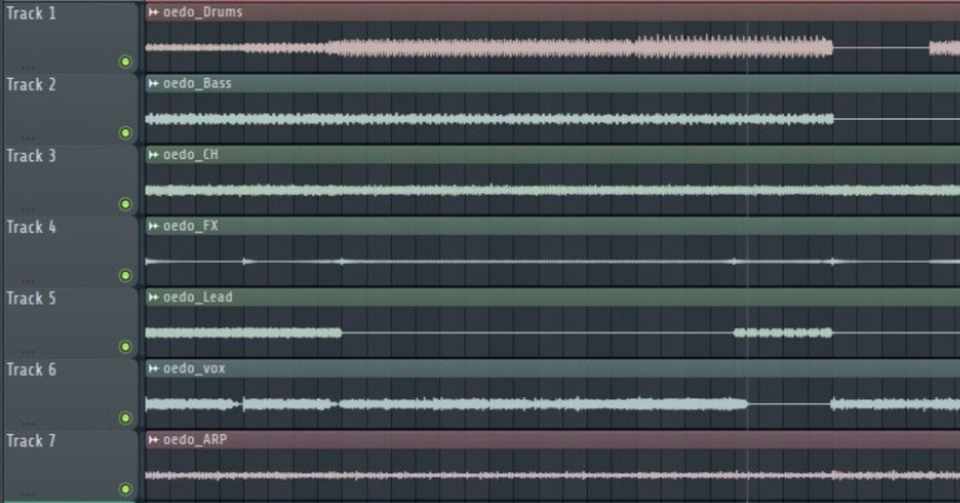
Task: Select the Track 5 header label
Action: (31, 299)
